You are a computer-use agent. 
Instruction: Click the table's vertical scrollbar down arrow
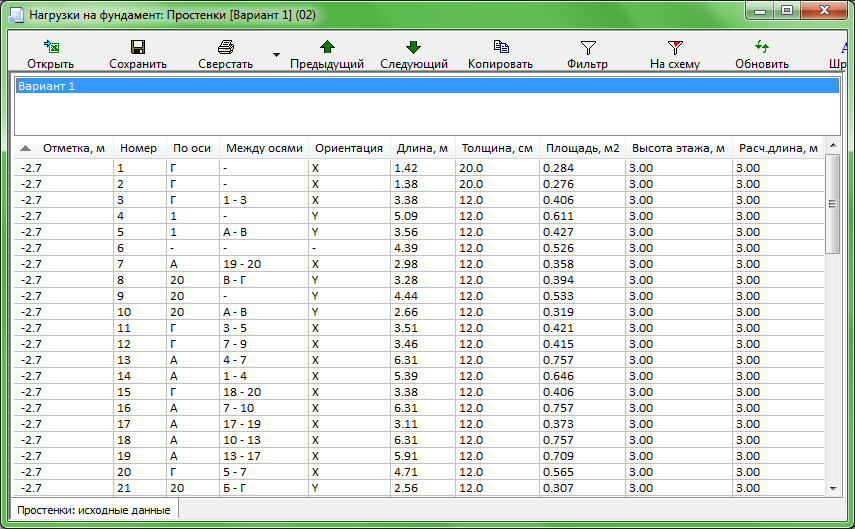(832, 487)
